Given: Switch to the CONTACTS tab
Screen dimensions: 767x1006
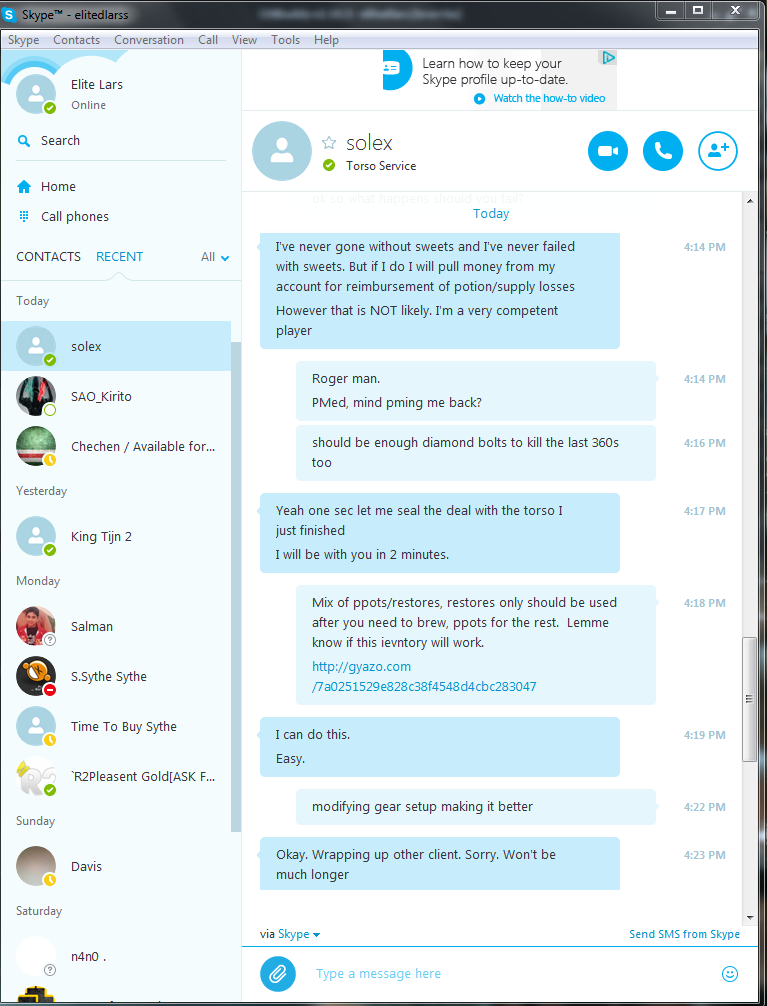Looking at the screenshot, I should [49, 257].
